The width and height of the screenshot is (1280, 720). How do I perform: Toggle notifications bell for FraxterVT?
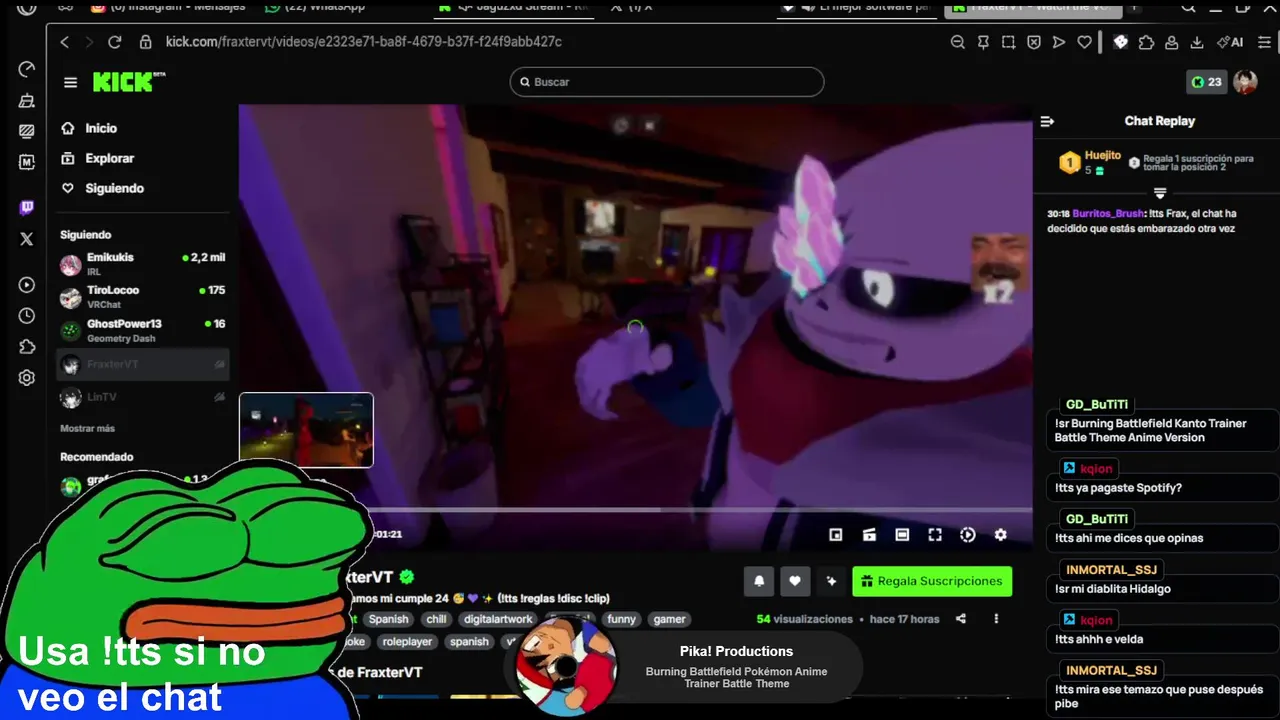point(759,581)
